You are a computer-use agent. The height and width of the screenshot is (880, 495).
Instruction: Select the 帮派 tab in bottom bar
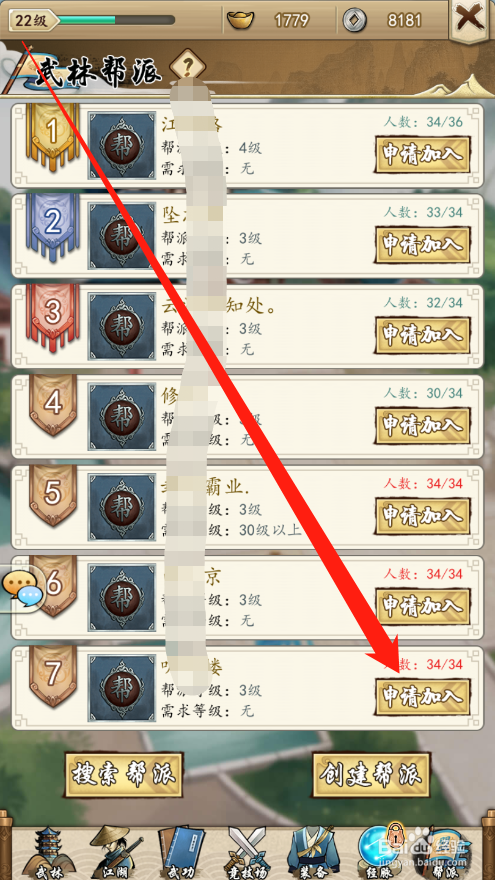(x=446, y=852)
